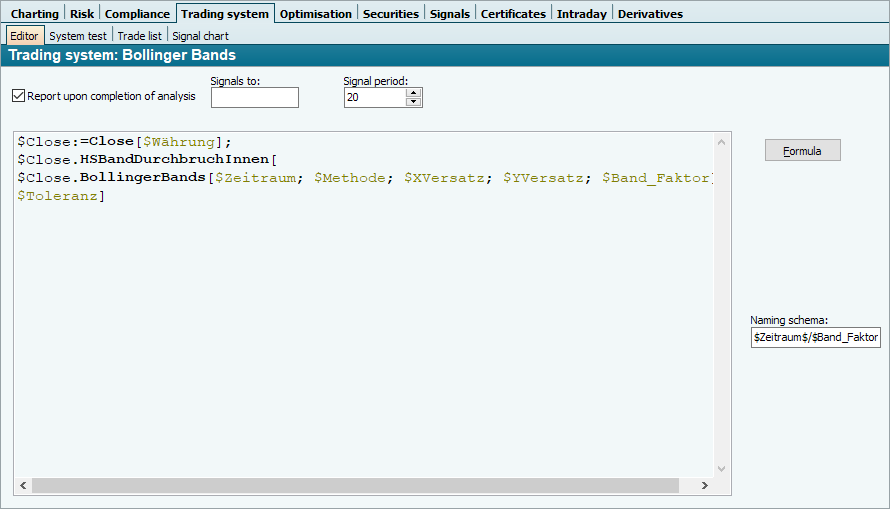Switch to the Certificates tab
890x509 pixels.
tap(513, 14)
